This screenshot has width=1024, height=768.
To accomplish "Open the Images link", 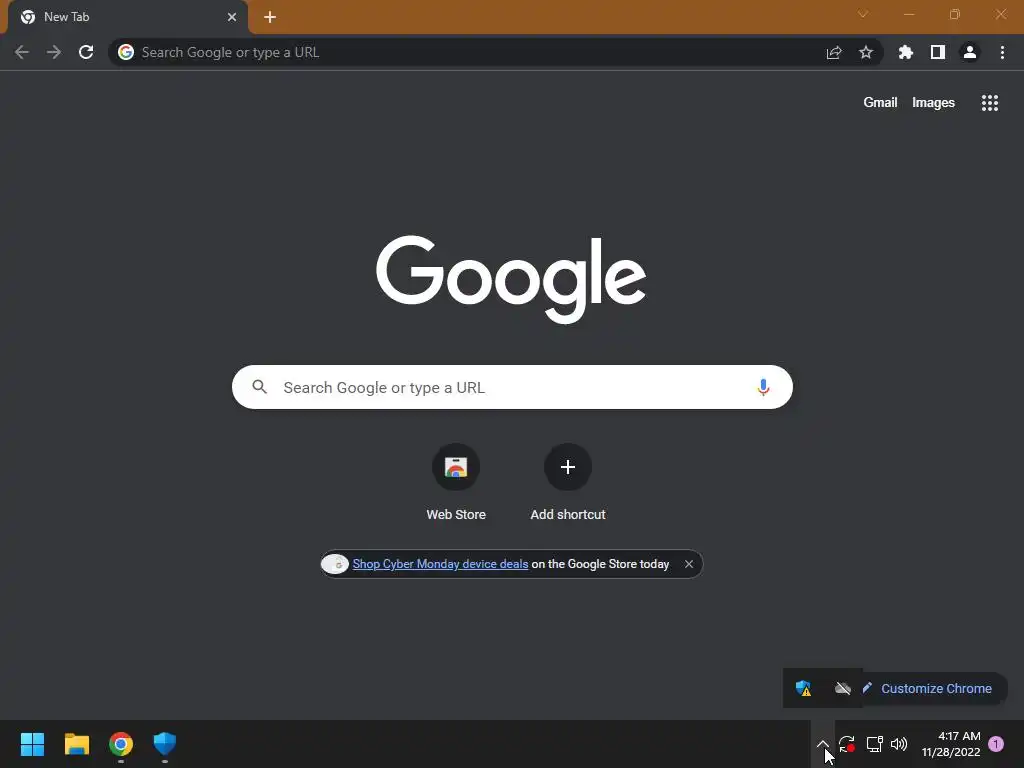I will pyautogui.click(x=933, y=103).
